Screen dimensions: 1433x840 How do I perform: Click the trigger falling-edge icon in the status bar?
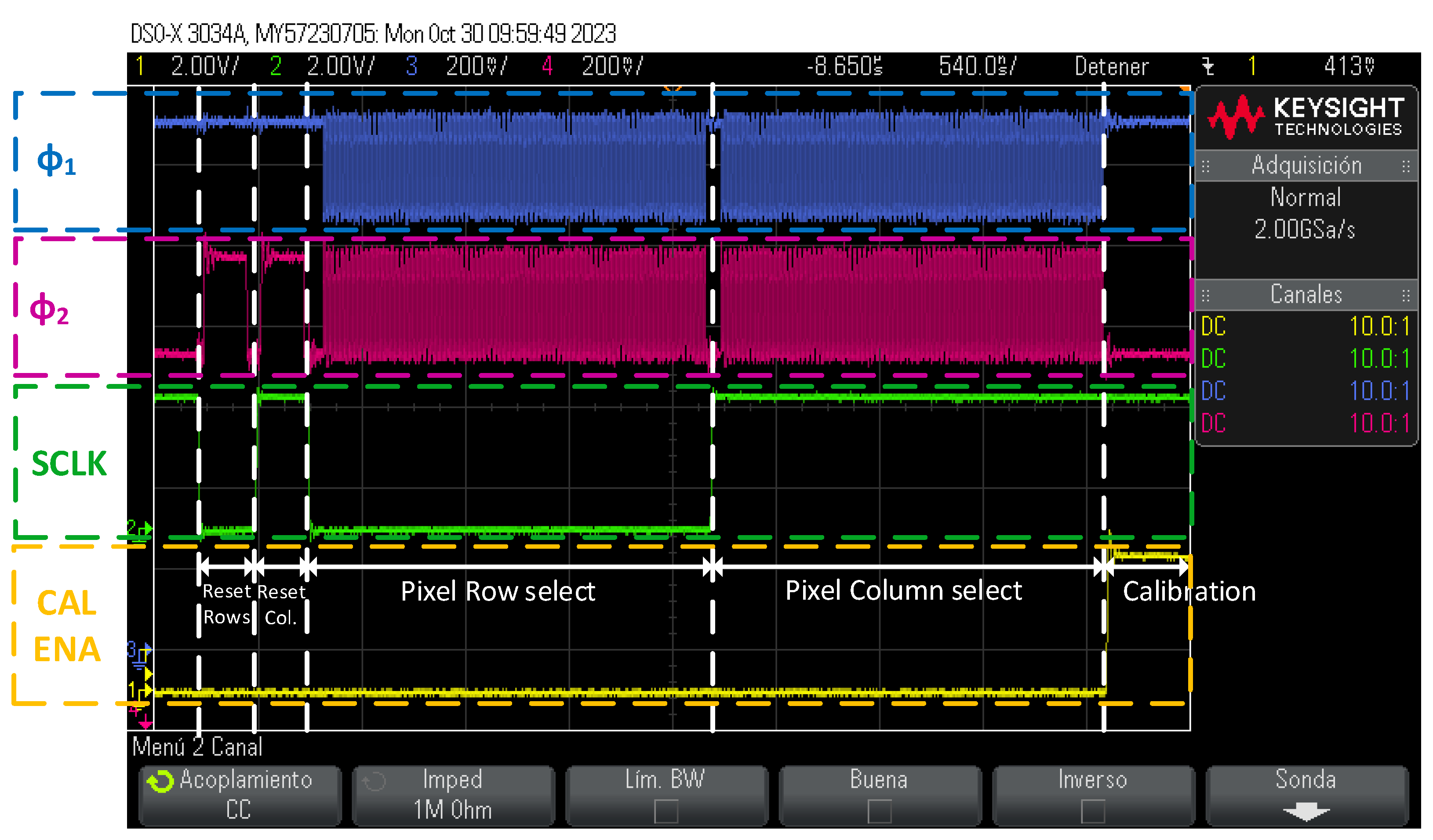pos(1208,66)
